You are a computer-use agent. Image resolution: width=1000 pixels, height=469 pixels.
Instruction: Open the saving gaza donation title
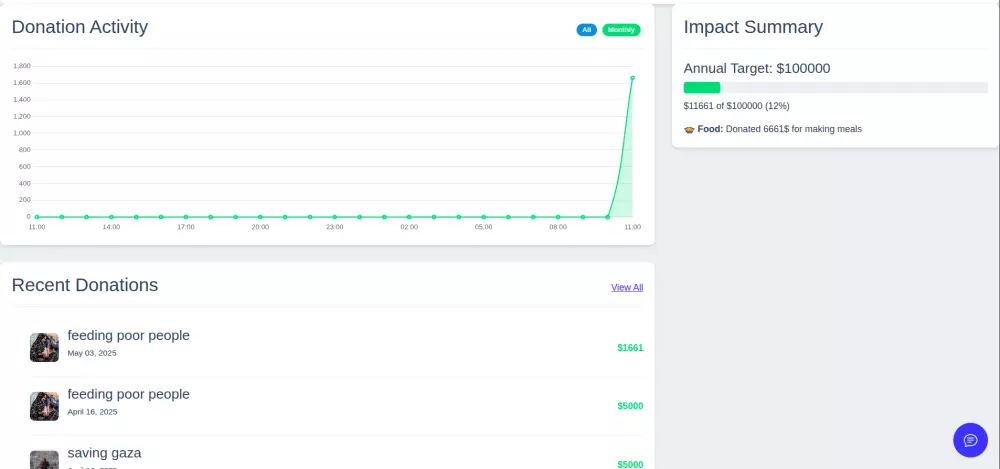[x=104, y=452]
